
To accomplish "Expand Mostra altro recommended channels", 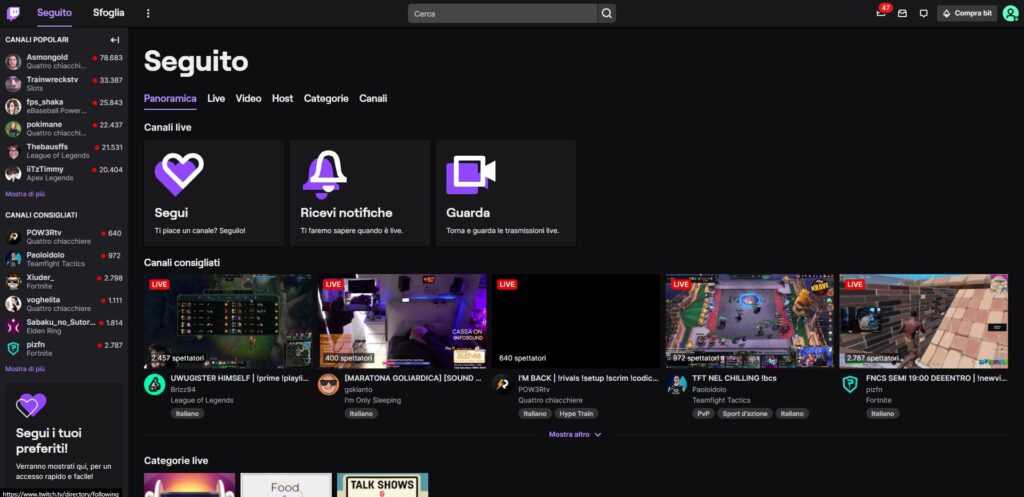I will point(575,434).
